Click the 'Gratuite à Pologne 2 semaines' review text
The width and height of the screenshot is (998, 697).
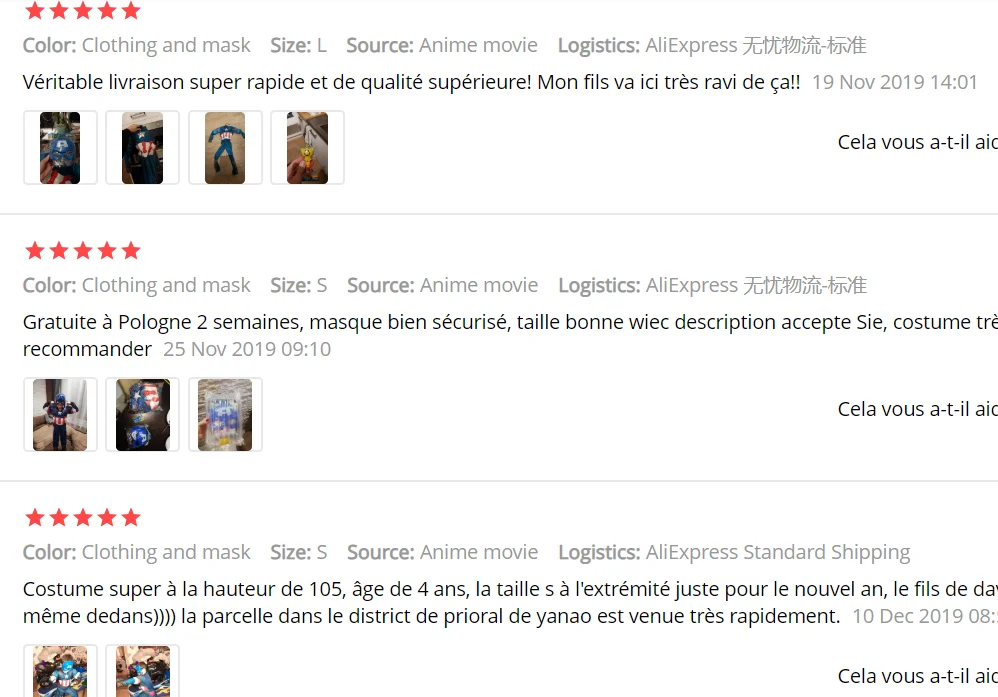point(510,335)
